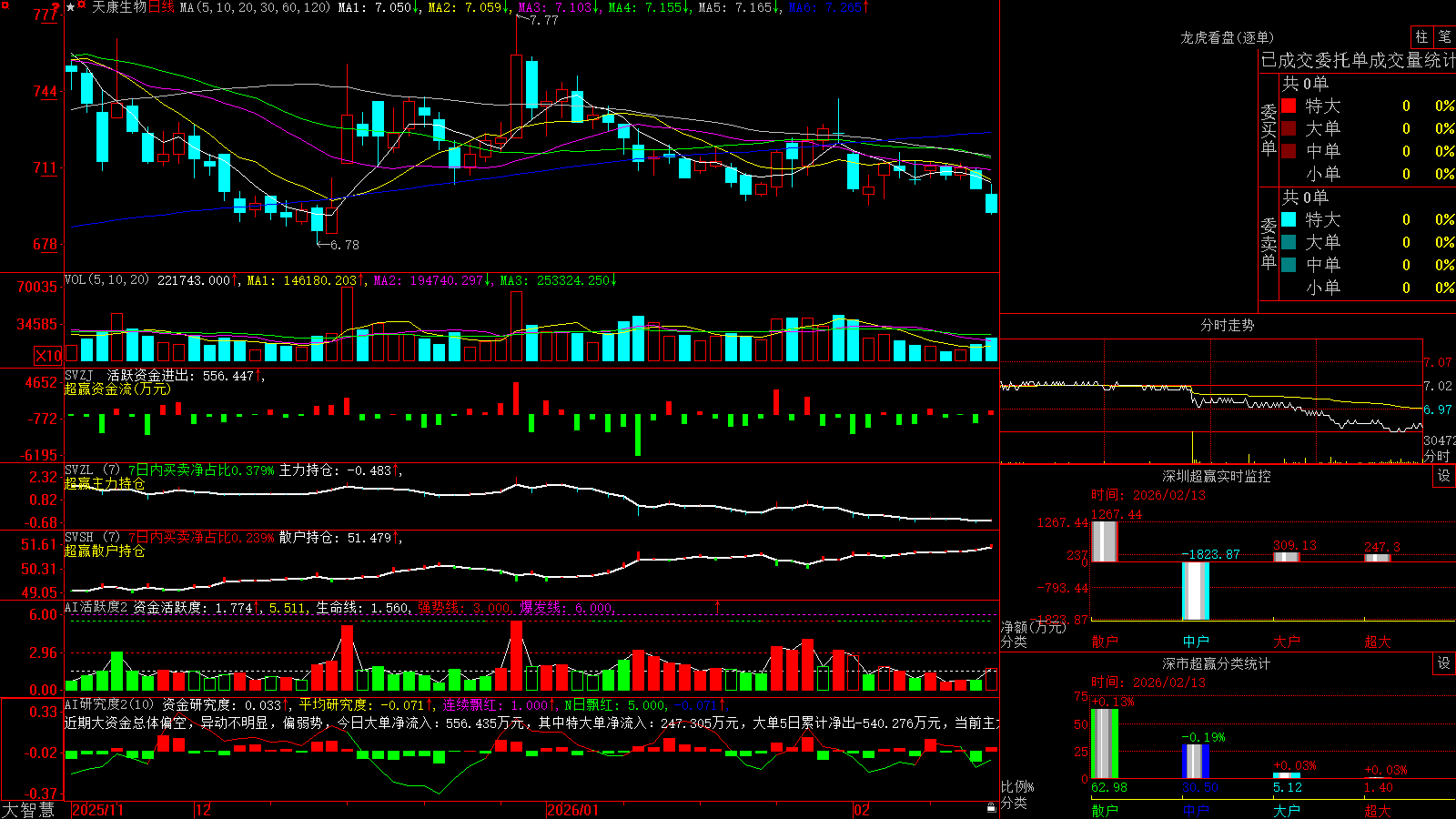The width and height of the screenshot is (1456, 819).
Task: Click the 深圳超赢实时监控 panel title
Action: pos(1216,476)
